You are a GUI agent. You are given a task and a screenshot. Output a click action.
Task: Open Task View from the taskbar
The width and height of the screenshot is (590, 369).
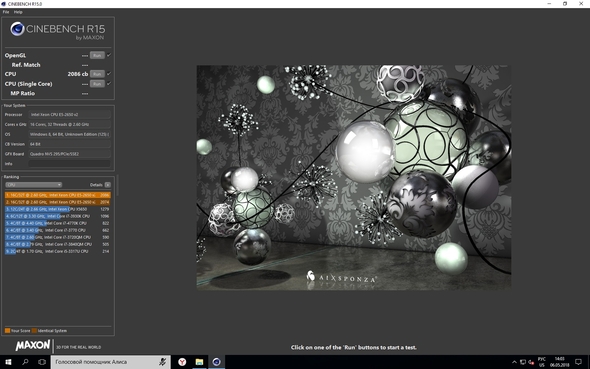[x=42, y=362]
